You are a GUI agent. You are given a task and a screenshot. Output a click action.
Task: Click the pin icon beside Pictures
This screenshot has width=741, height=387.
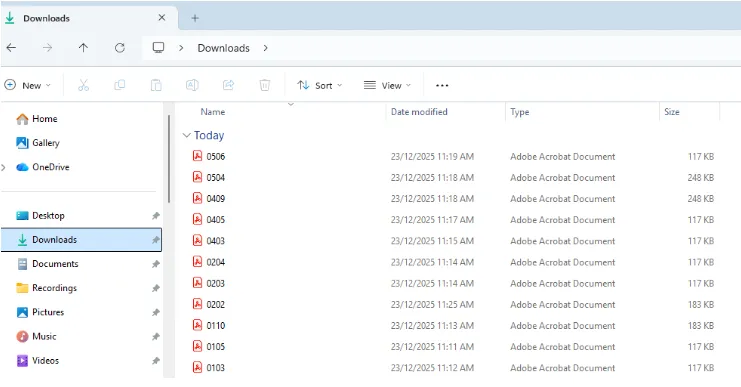(x=155, y=312)
